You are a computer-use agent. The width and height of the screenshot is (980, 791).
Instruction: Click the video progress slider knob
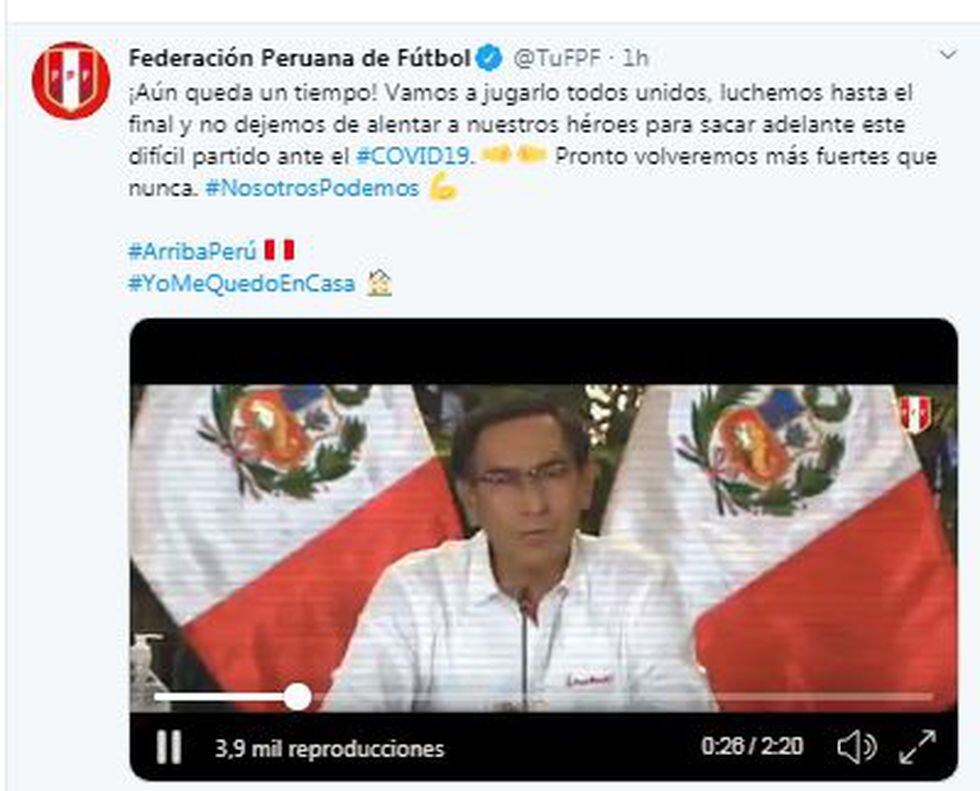(x=298, y=697)
